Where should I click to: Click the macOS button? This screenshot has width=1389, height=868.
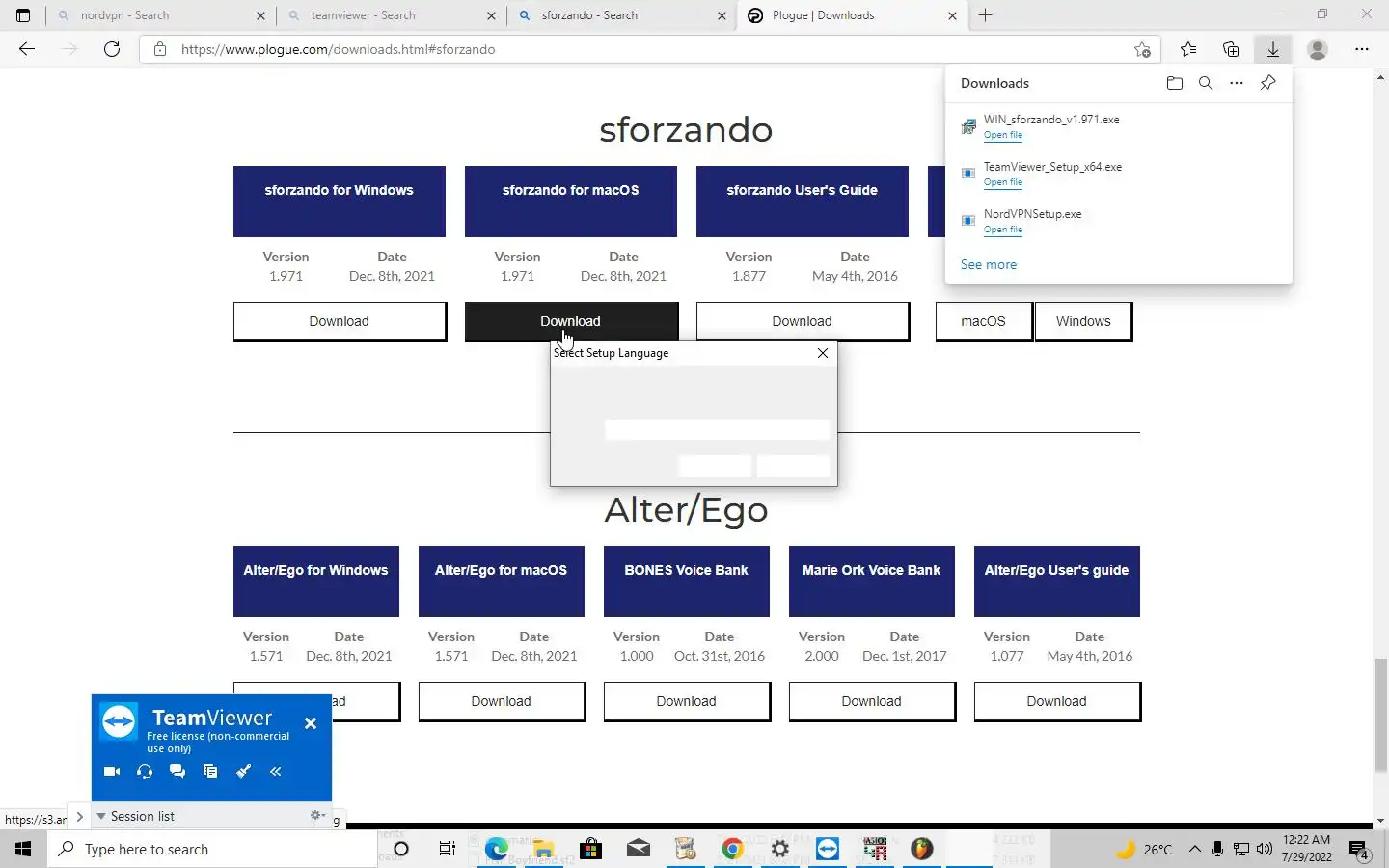[984, 321]
